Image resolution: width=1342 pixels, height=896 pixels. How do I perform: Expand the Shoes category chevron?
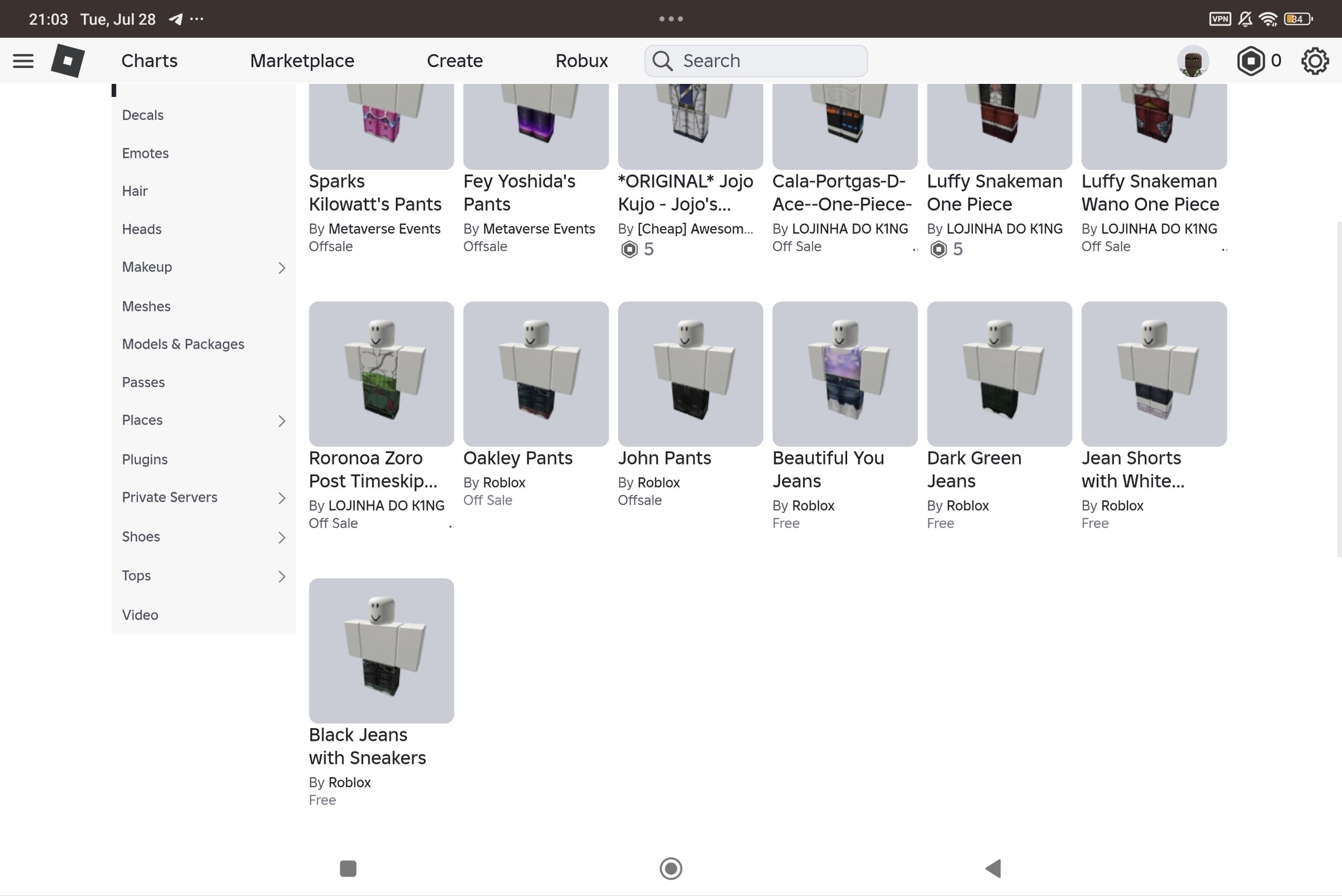pyautogui.click(x=282, y=537)
